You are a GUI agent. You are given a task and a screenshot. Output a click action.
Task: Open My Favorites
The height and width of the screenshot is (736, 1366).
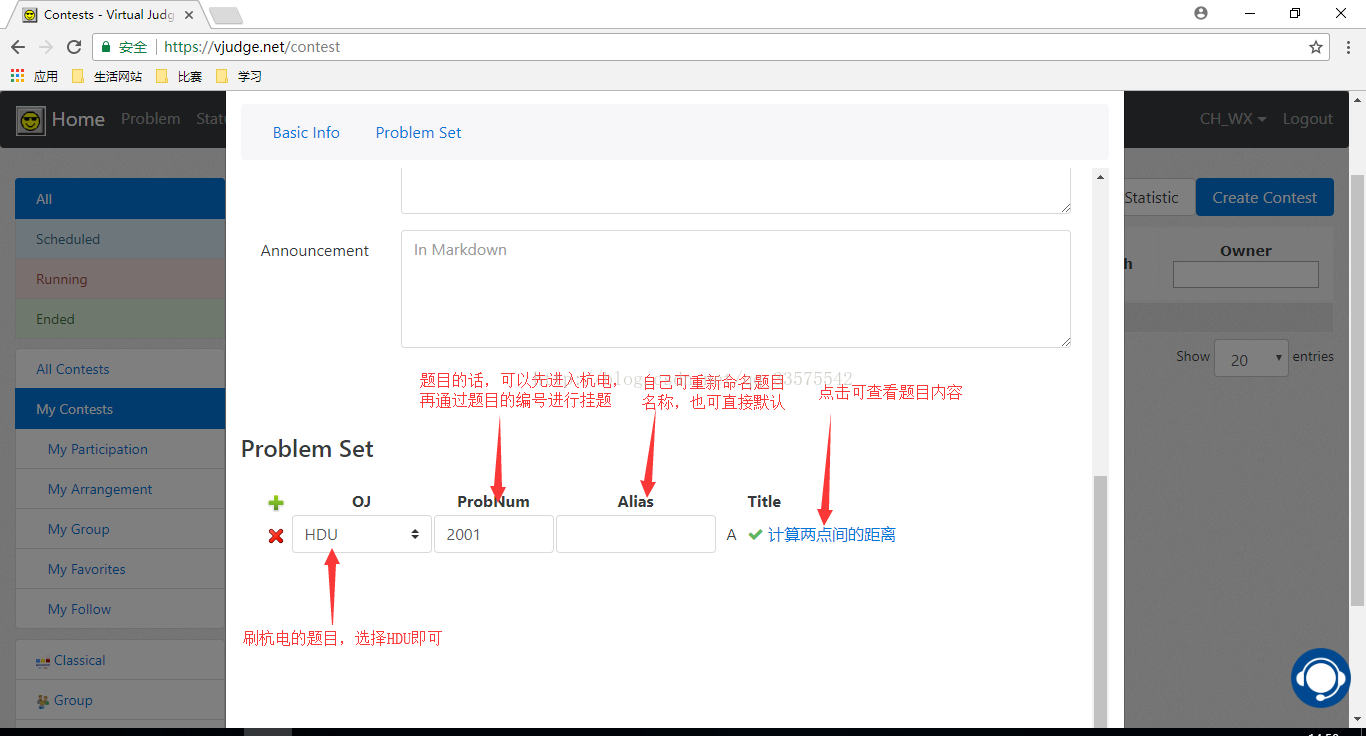(x=120, y=569)
